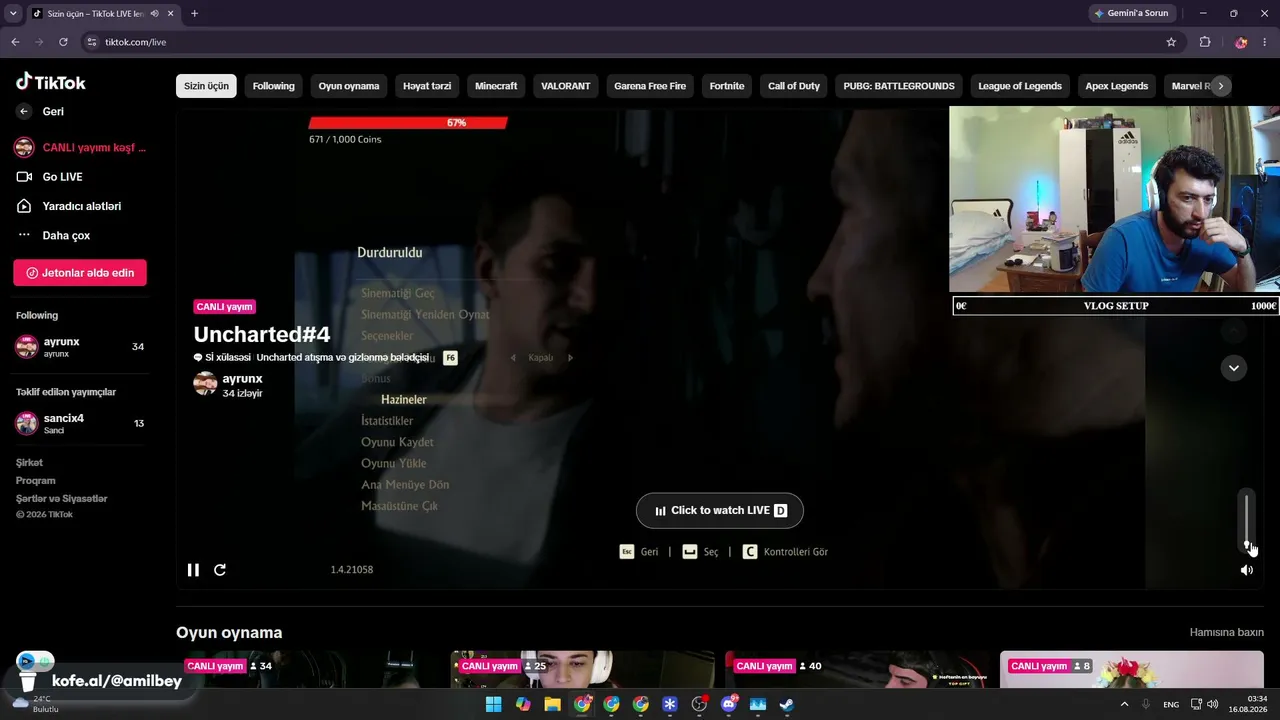Open the Proqram footer link
1280x720 pixels.
point(36,481)
